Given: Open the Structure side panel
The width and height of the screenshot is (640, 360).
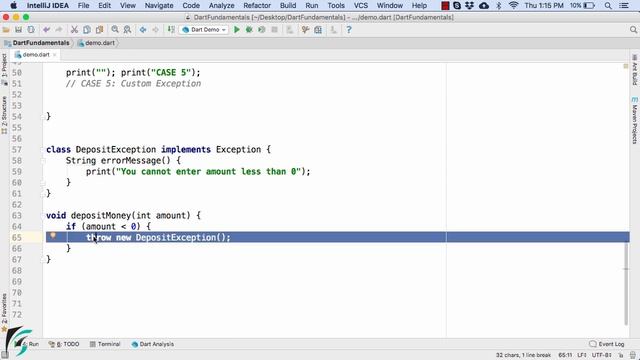Looking at the screenshot, I should (x=4, y=115).
